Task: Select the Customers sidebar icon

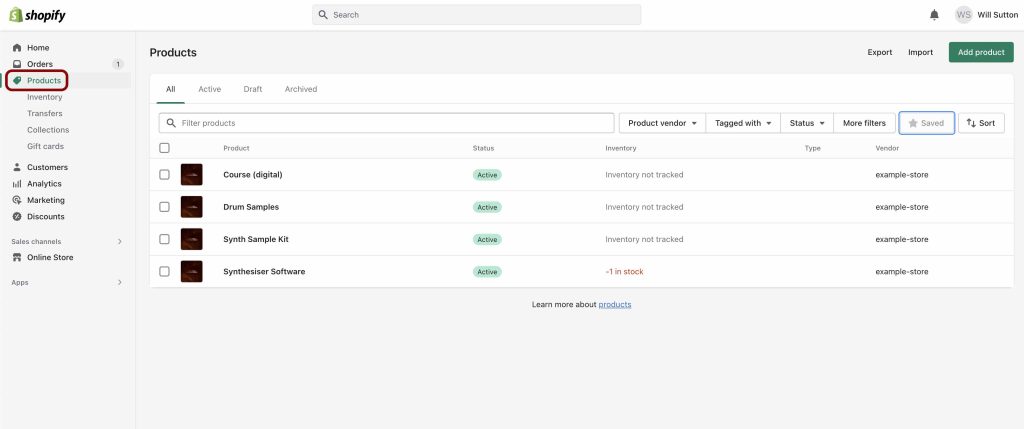Action: pyautogui.click(x=17, y=167)
